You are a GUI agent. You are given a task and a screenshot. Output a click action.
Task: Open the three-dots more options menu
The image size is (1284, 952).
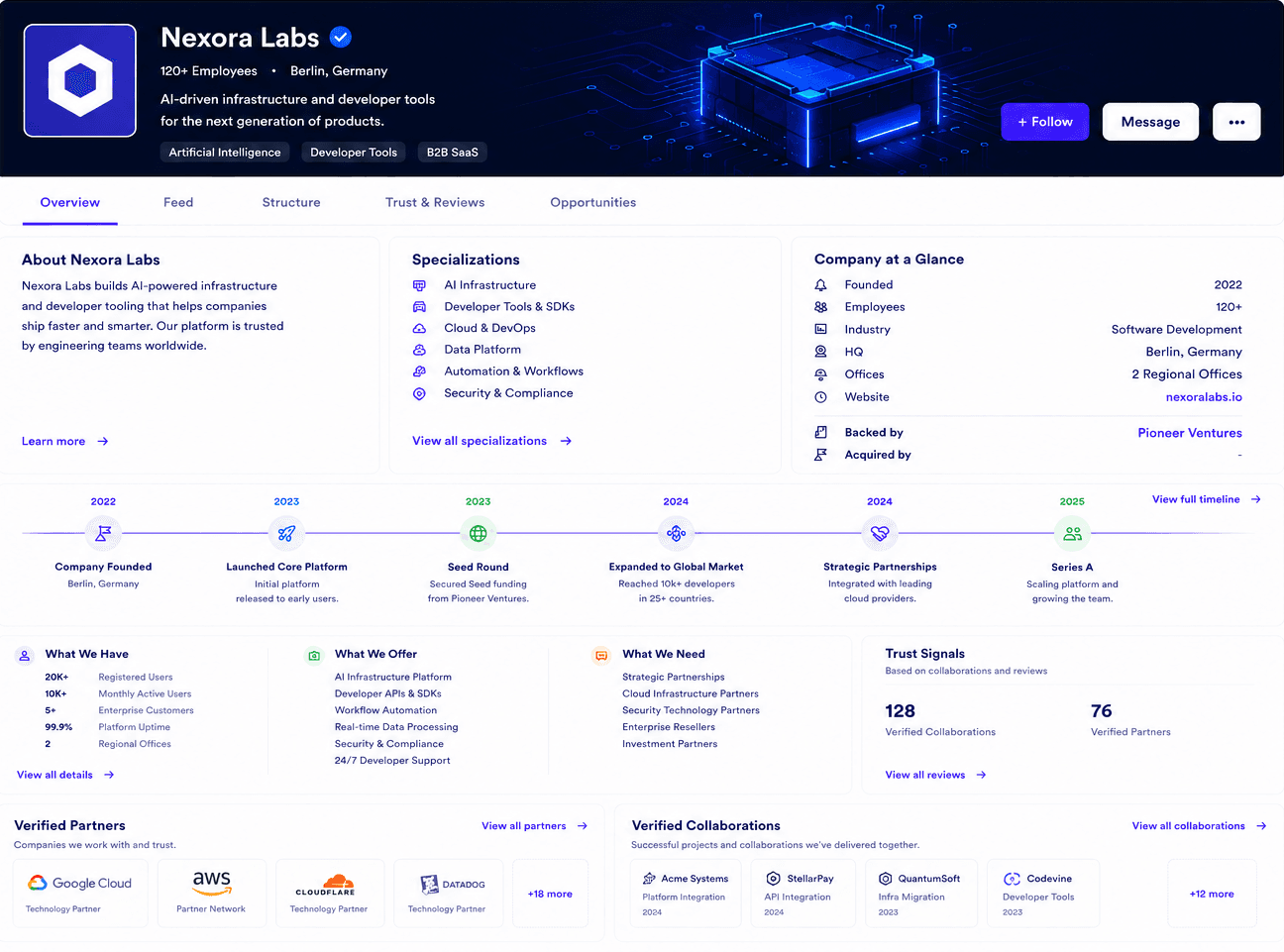point(1236,122)
